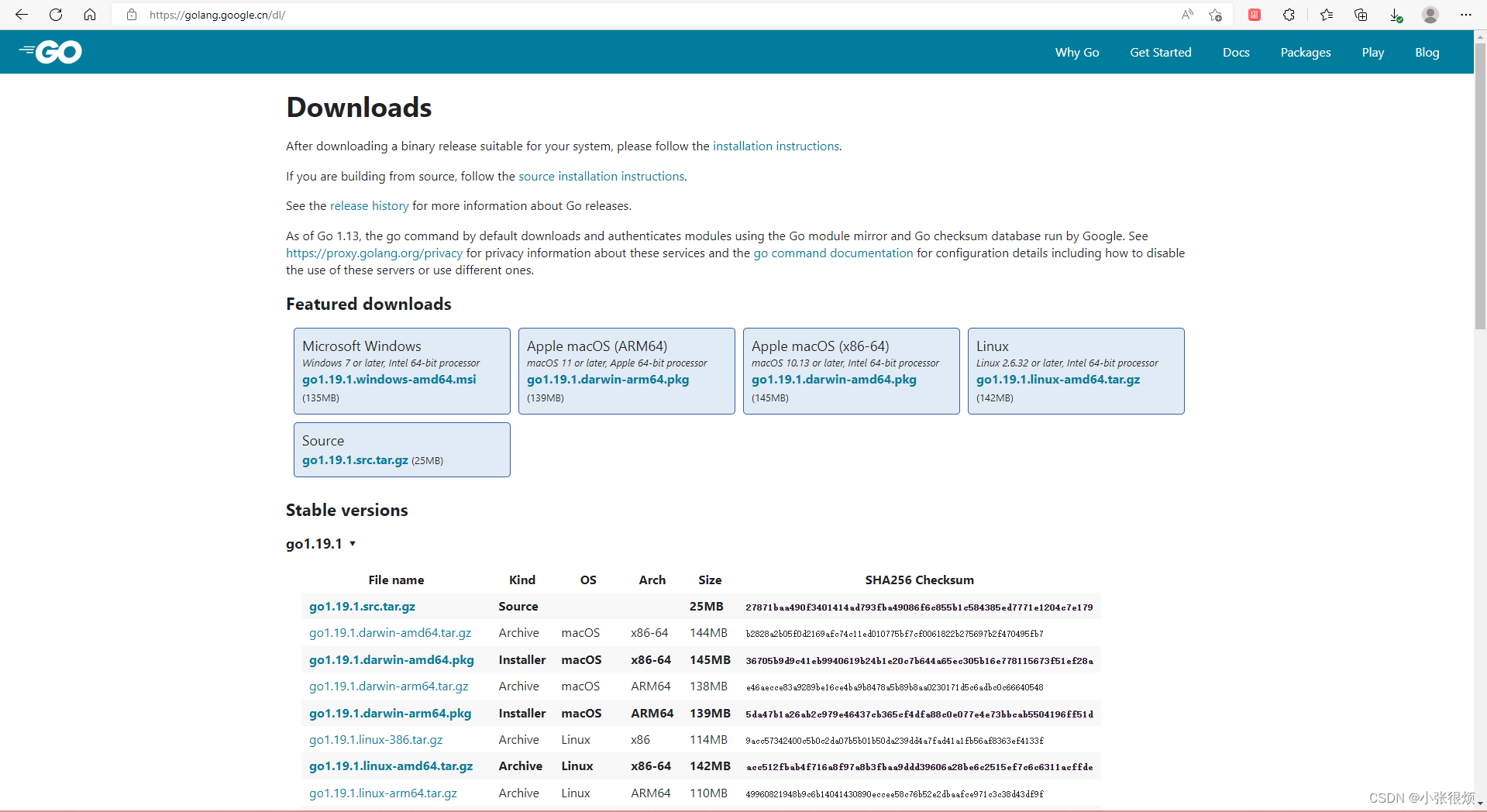
Task: View site information lock icon
Action: tap(132, 15)
